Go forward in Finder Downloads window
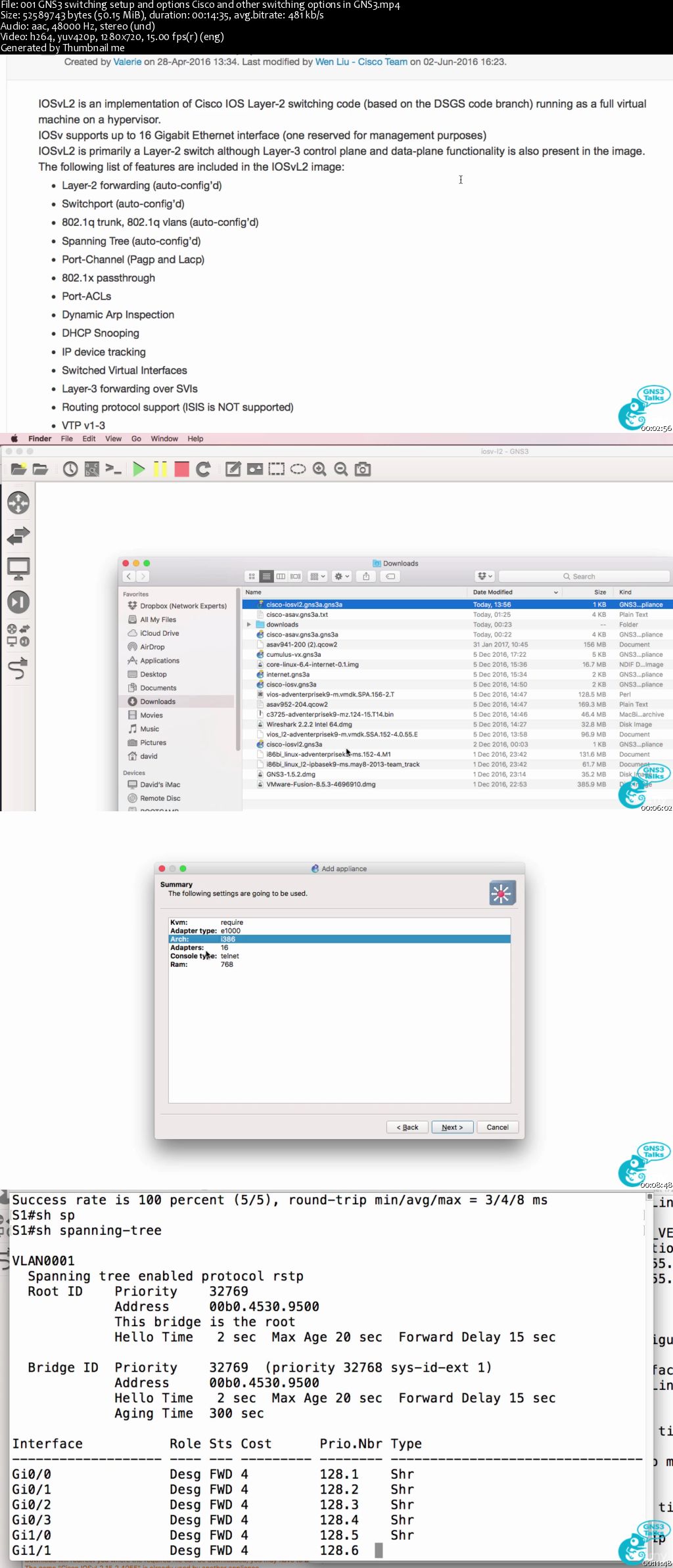673x1568 pixels. click(x=143, y=576)
